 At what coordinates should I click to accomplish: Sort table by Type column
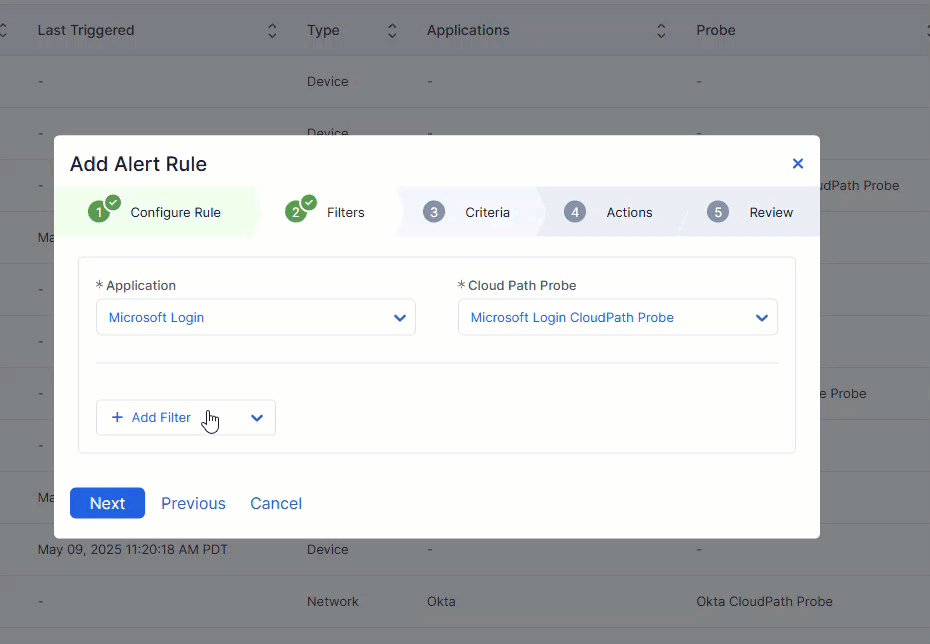(x=392, y=31)
